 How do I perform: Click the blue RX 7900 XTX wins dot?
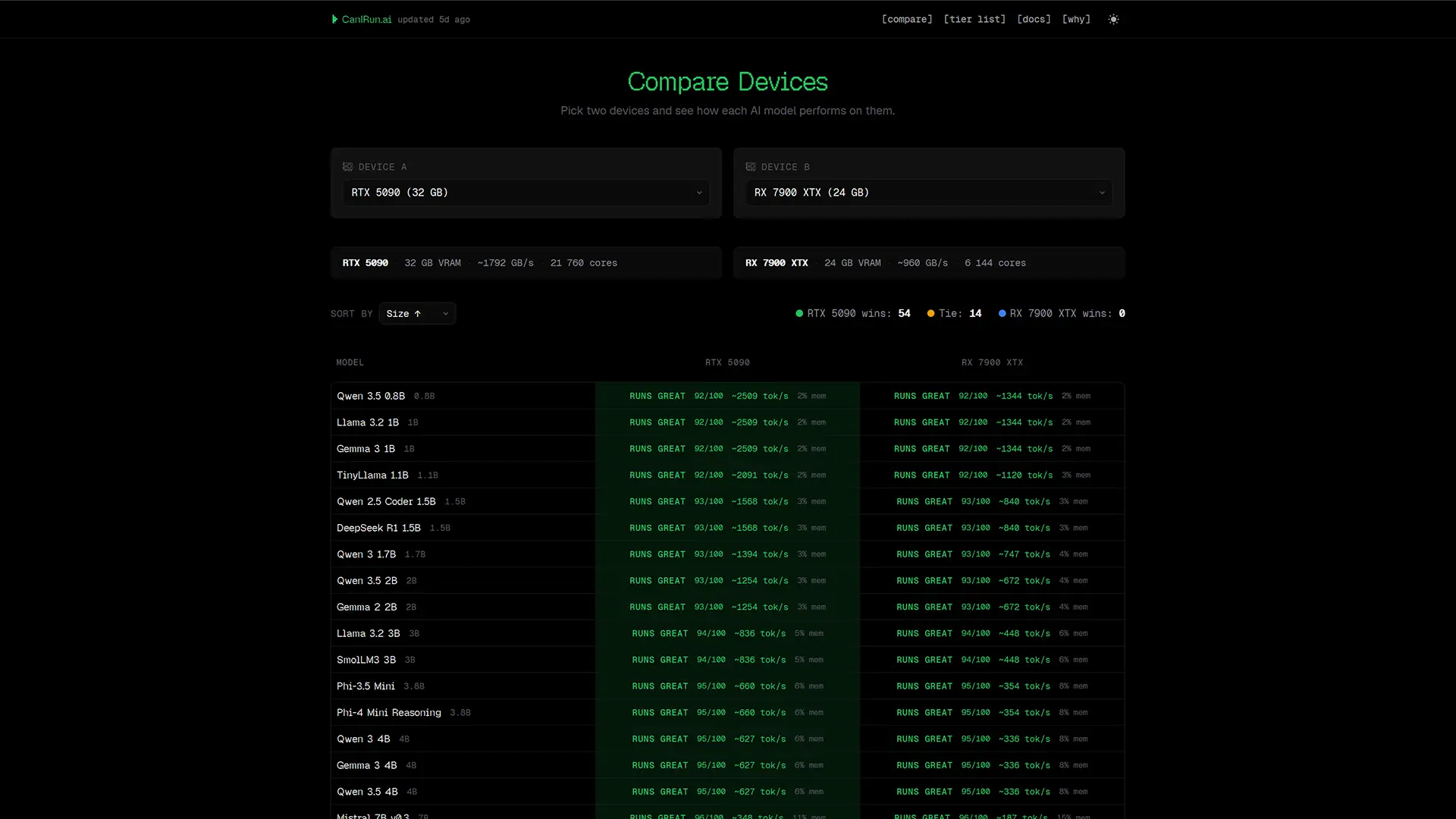coord(1002,313)
